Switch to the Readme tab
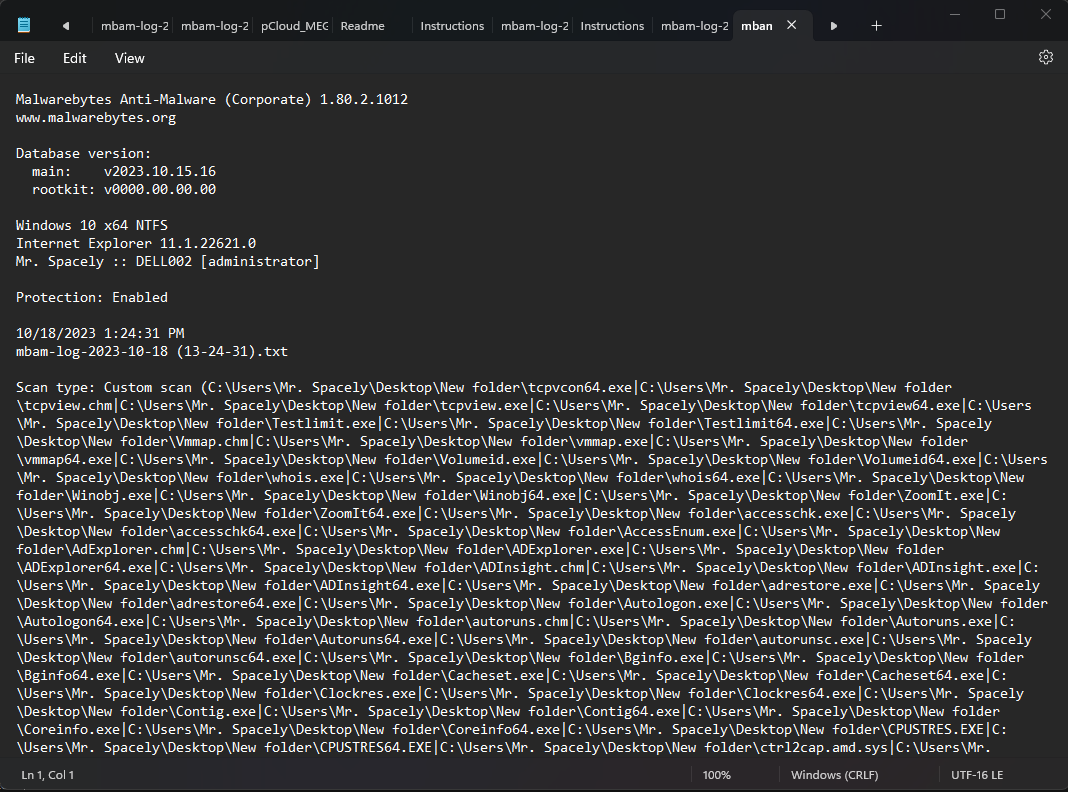 362,26
